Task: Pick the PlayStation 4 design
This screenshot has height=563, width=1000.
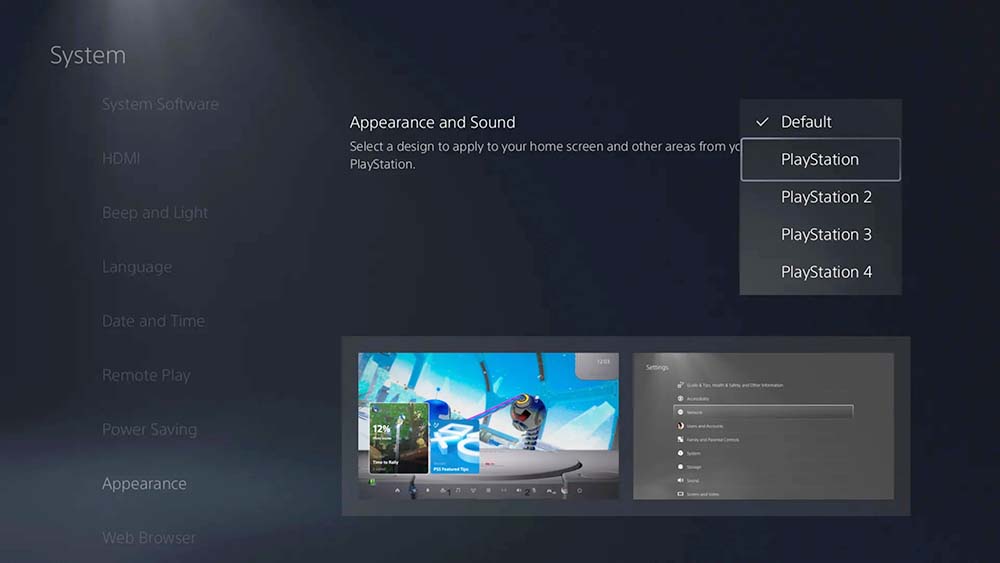Action: [820, 272]
